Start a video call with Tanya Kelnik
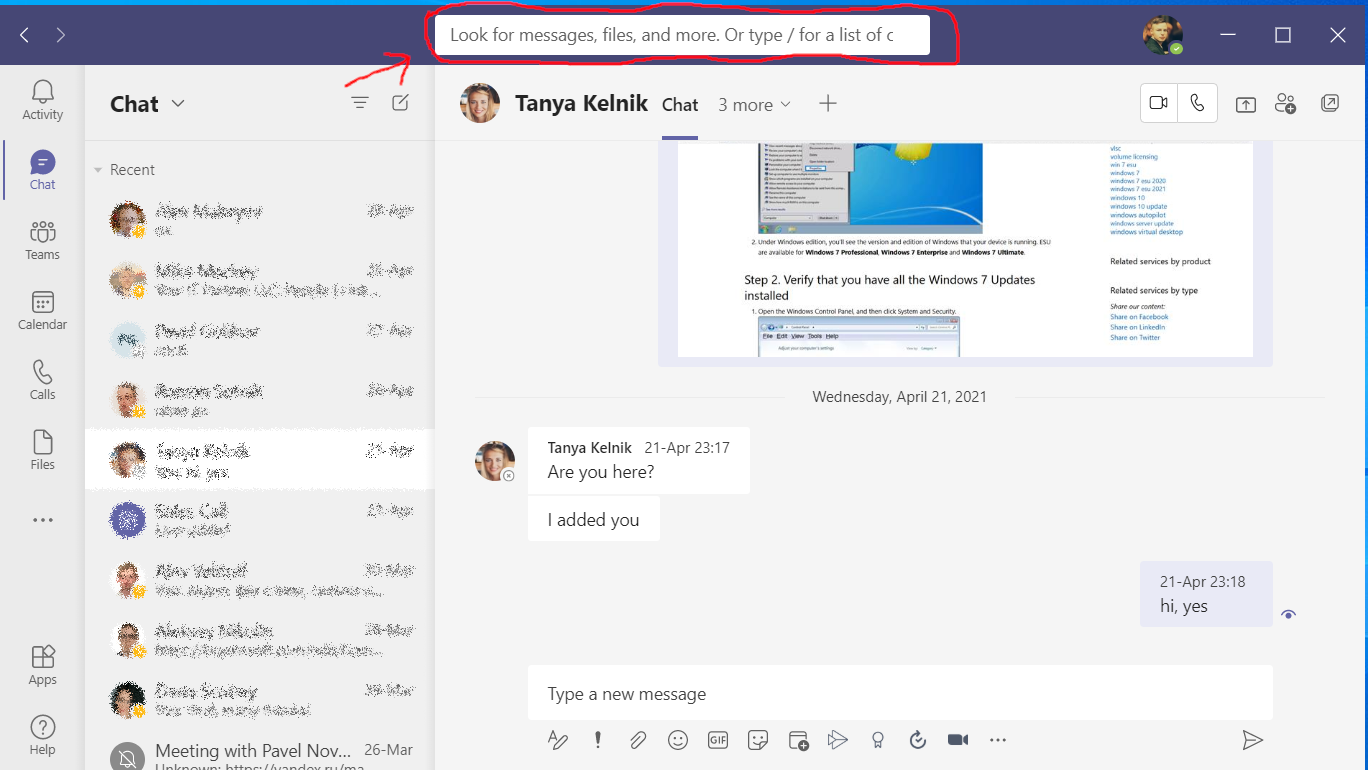The height and width of the screenshot is (770, 1368). (1158, 103)
